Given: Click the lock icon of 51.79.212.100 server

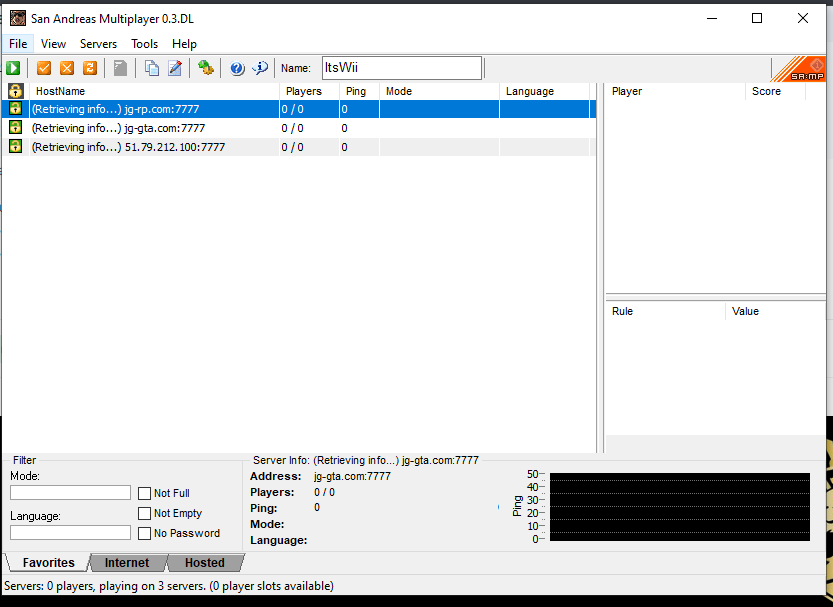Looking at the screenshot, I should pos(15,147).
